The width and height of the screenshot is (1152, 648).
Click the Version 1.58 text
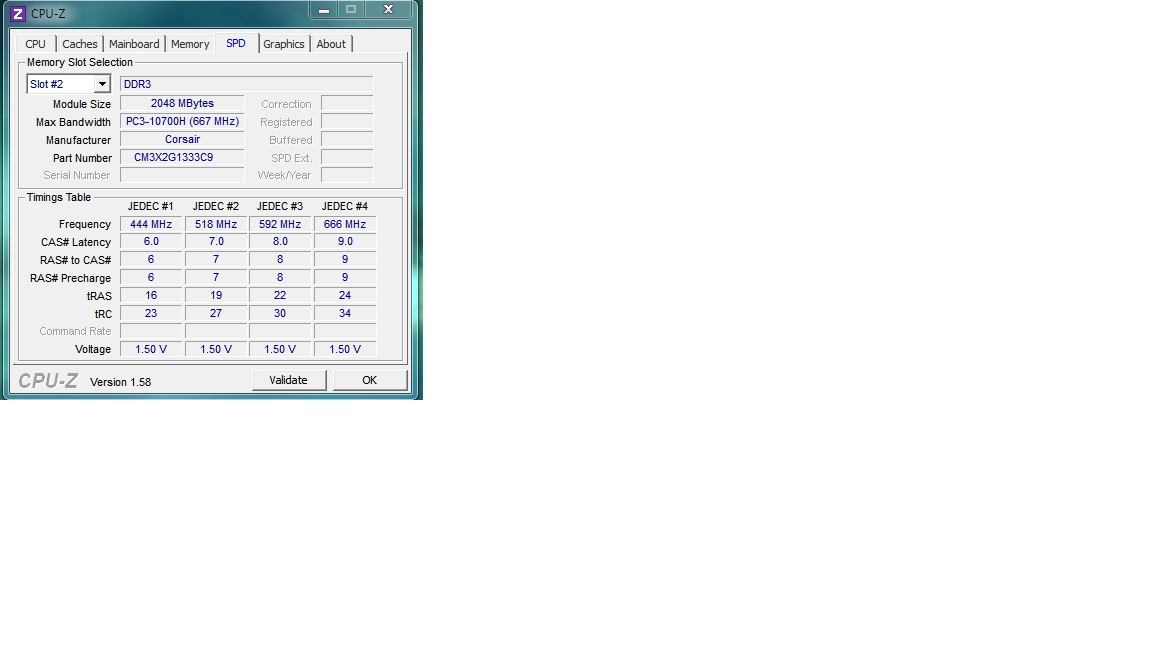tap(120, 382)
